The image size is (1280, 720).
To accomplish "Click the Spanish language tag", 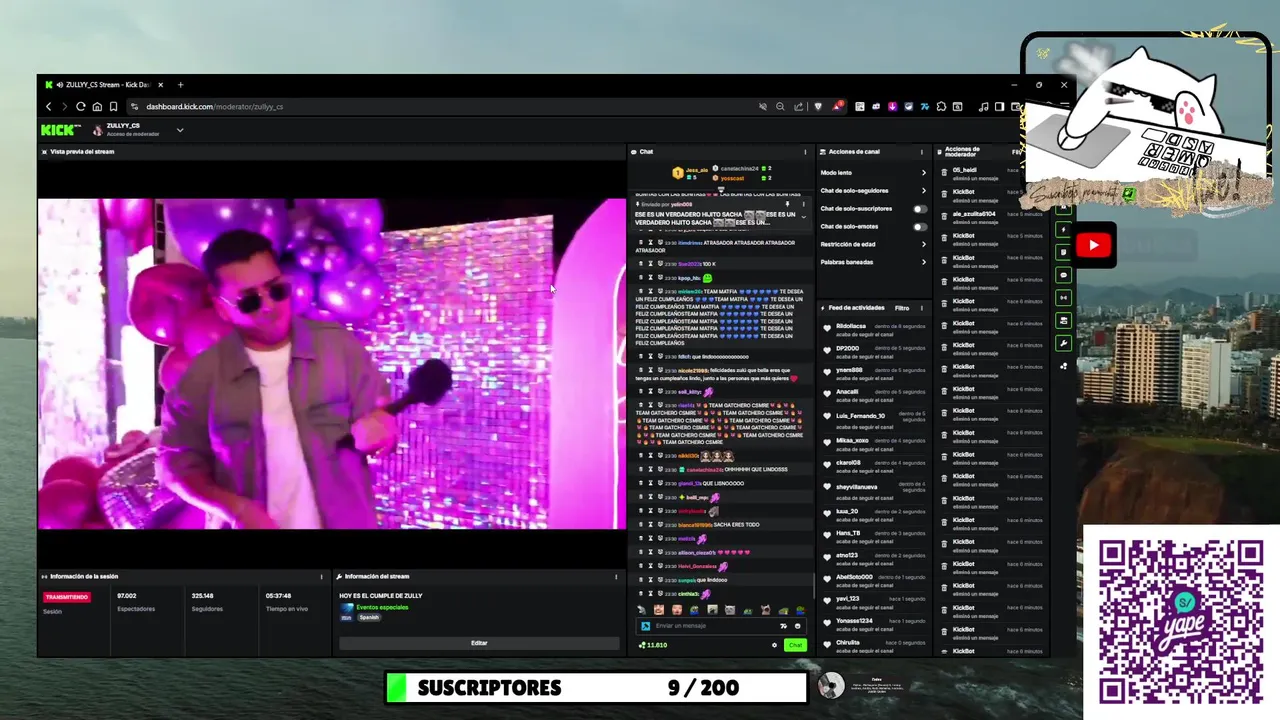I will point(369,617).
